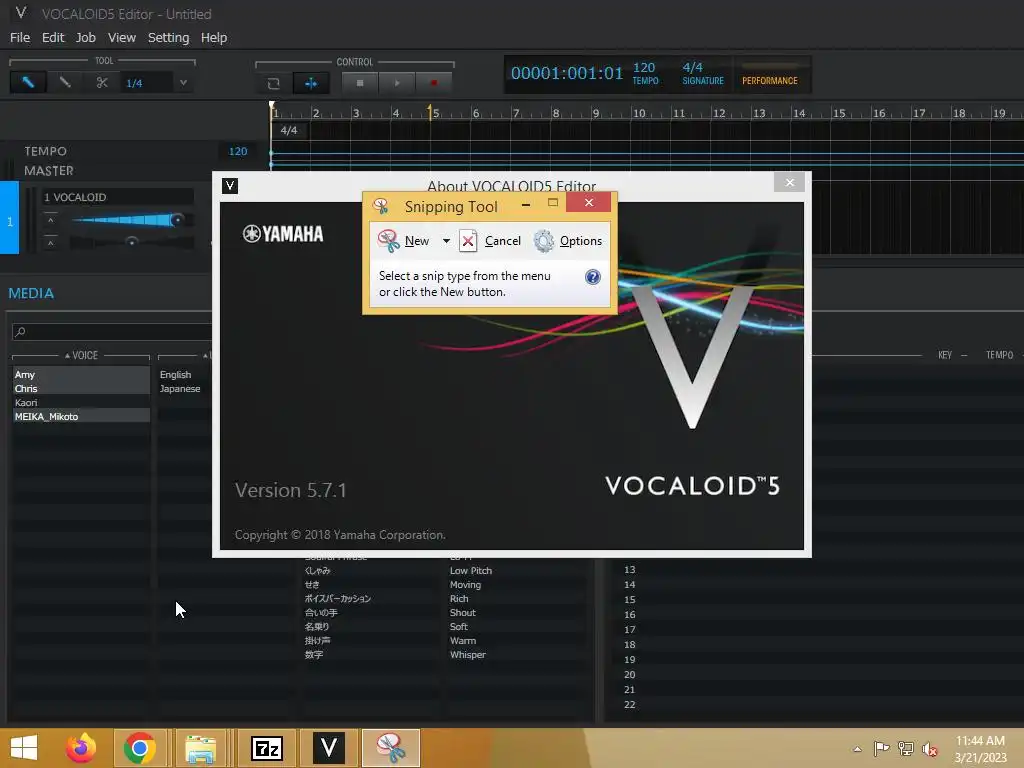The width and height of the screenshot is (1024, 768).
Task: Open Chrome from the taskbar
Action: click(x=139, y=748)
